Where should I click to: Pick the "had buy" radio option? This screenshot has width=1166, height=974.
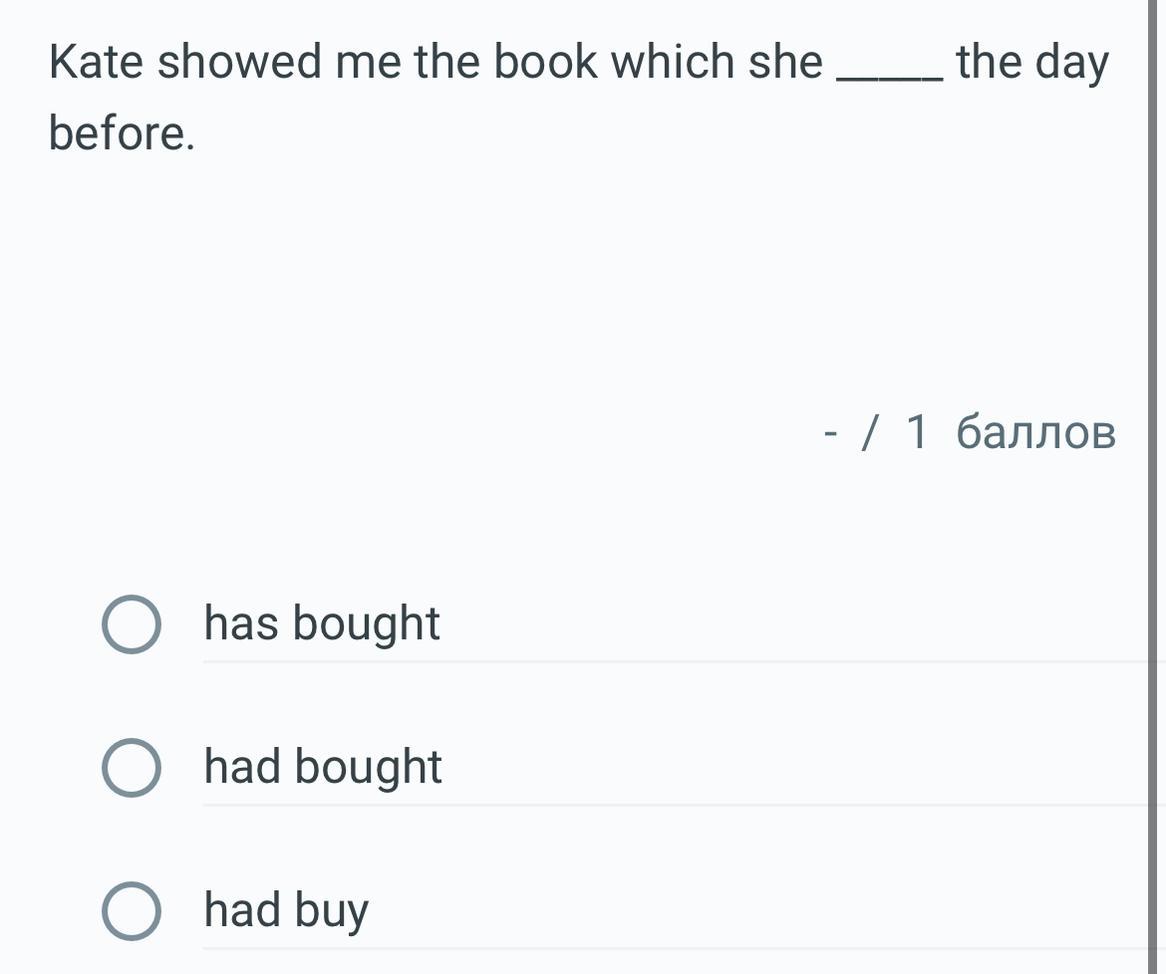point(131,912)
